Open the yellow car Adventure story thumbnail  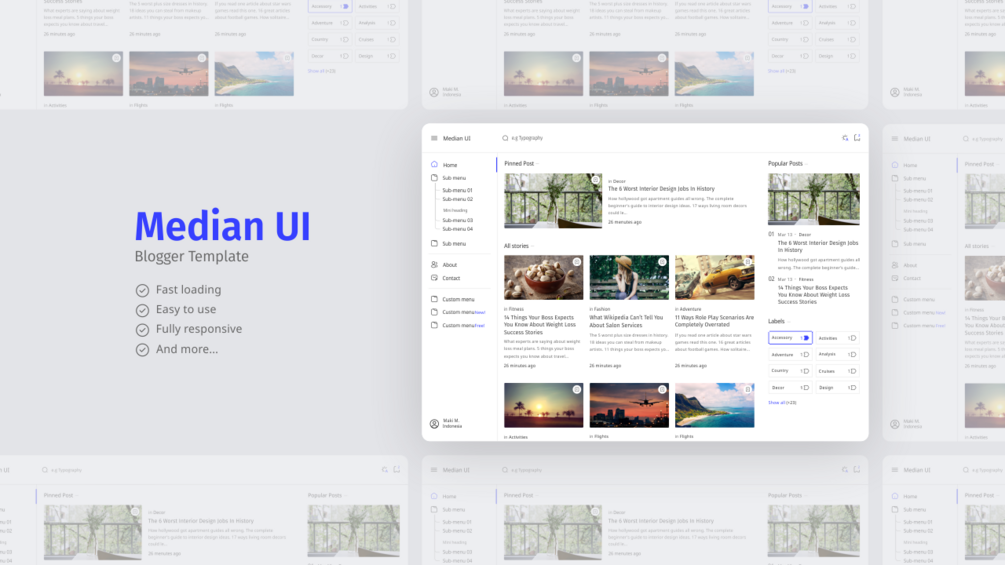click(714, 277)
